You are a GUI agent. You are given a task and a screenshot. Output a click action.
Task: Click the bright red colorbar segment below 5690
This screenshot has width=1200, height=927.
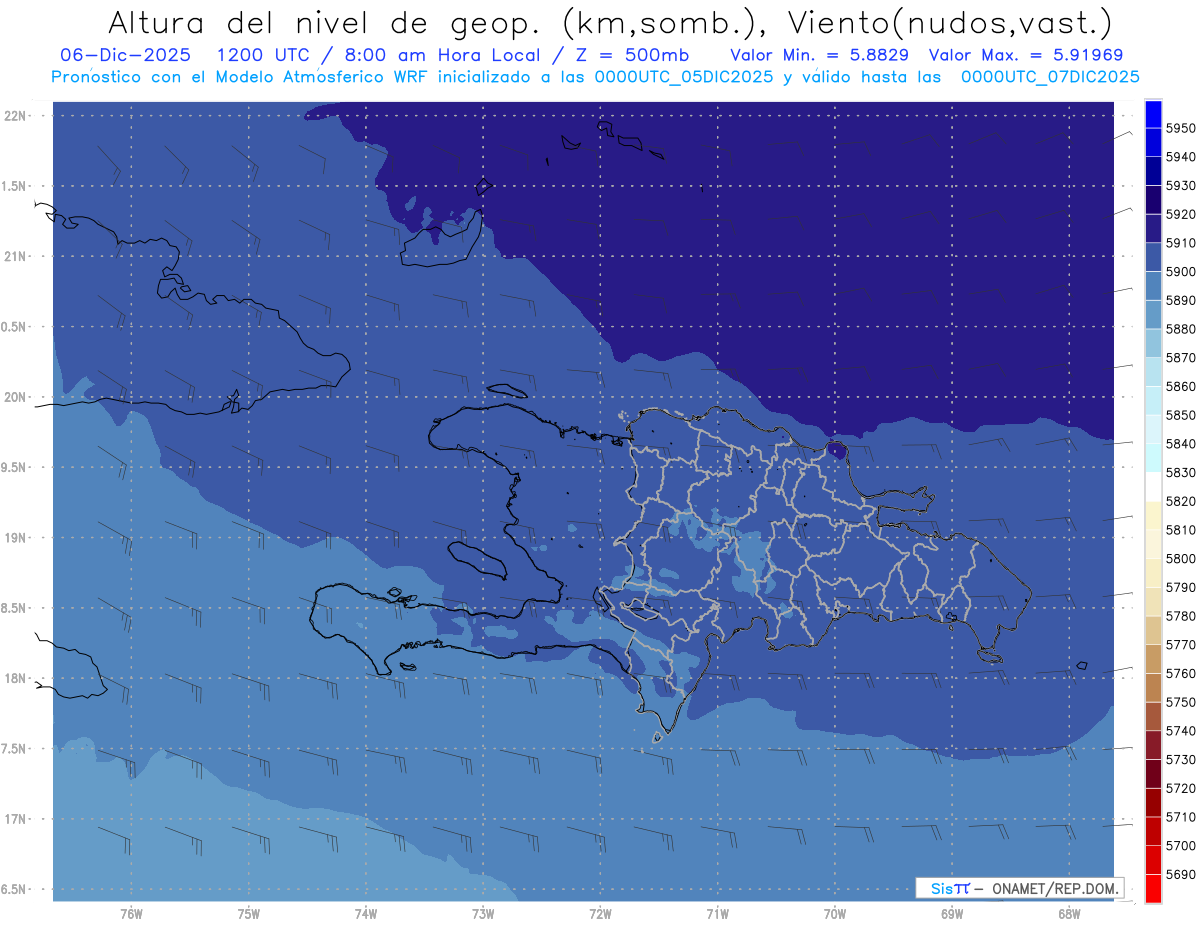[x=1153, y=888]
